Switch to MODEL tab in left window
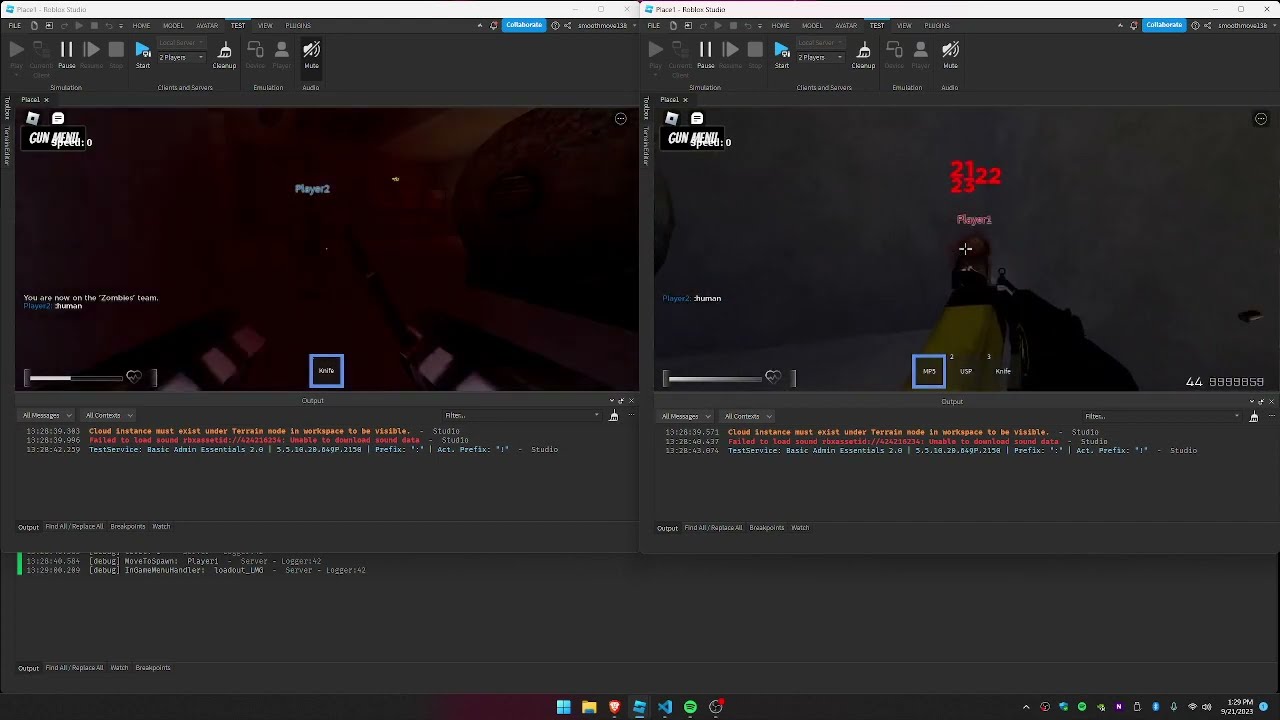The height and width of the screenshot is (720, 1280). (x=173, y=25)
